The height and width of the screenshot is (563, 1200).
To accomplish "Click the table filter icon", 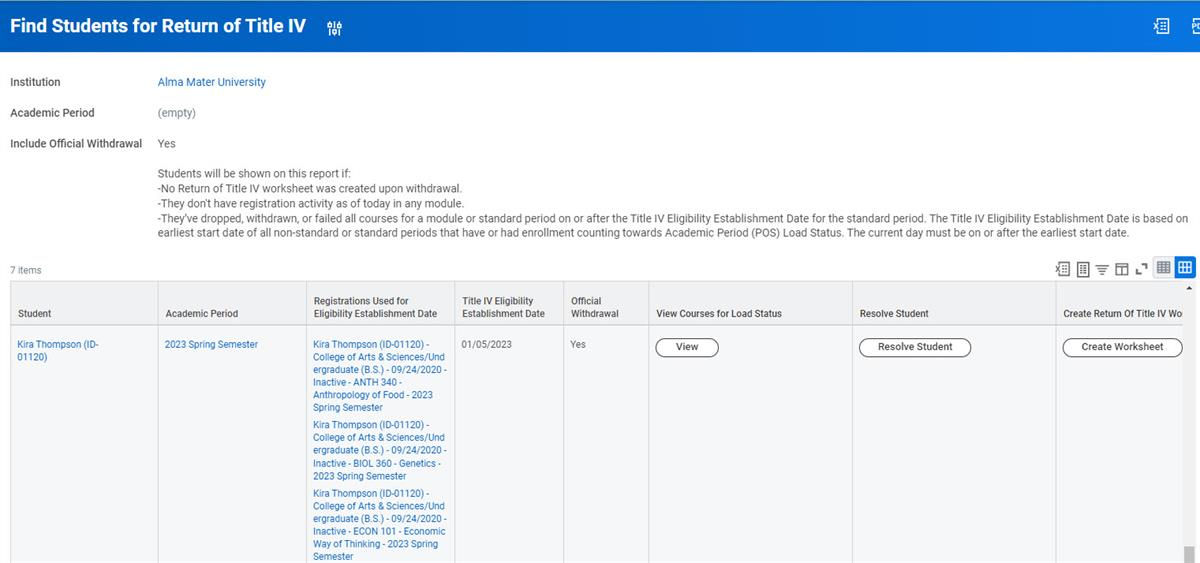I will 1102,268.
